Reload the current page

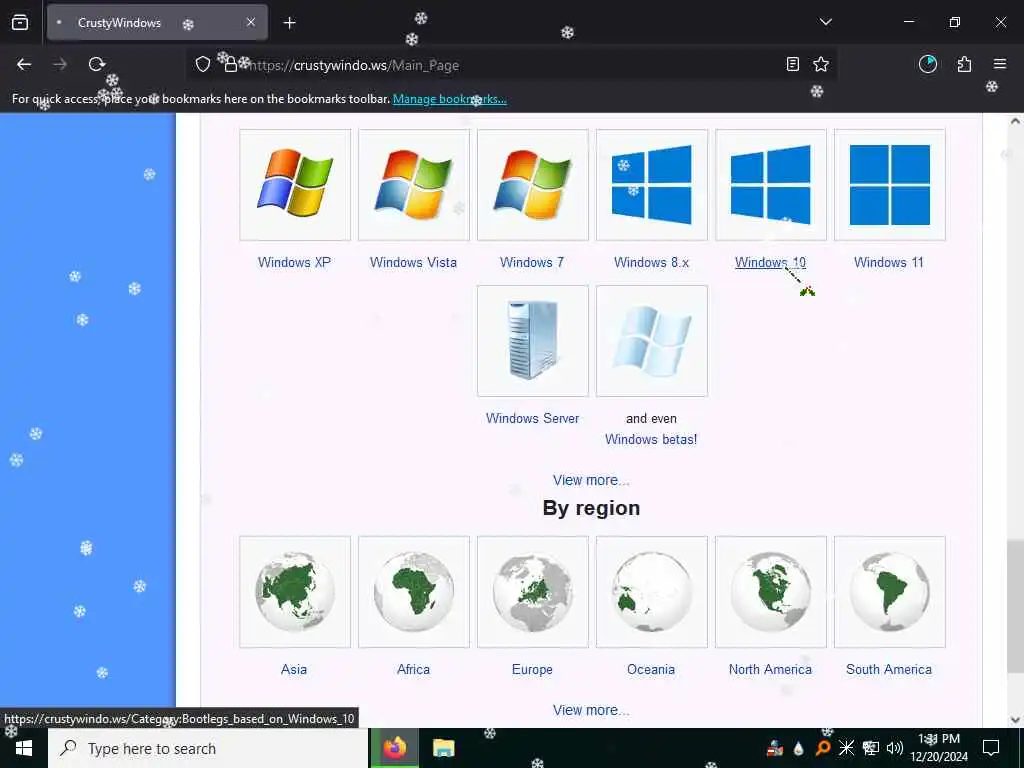click(x=97, y=64)
